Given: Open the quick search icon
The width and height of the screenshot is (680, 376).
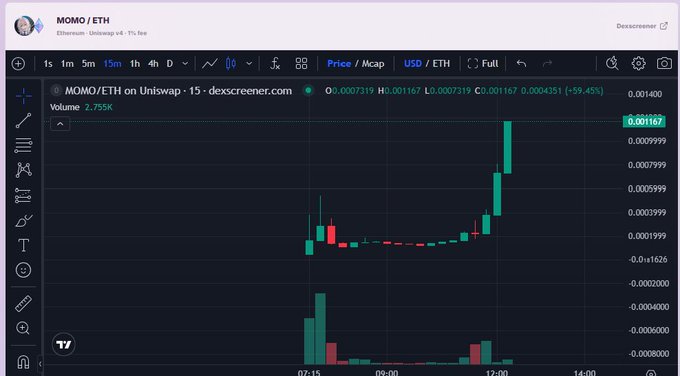Looking at the screenshot, I should point(612,64).
